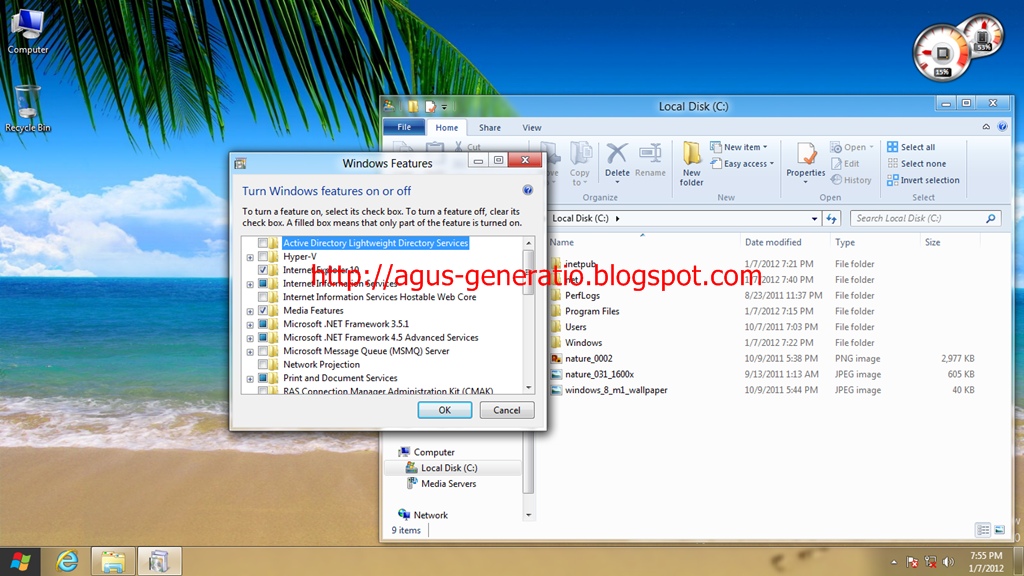Check the Network Projection checkbox
Screen dimensions: 1024x576
pyautogui.click(x=263, y=364)
